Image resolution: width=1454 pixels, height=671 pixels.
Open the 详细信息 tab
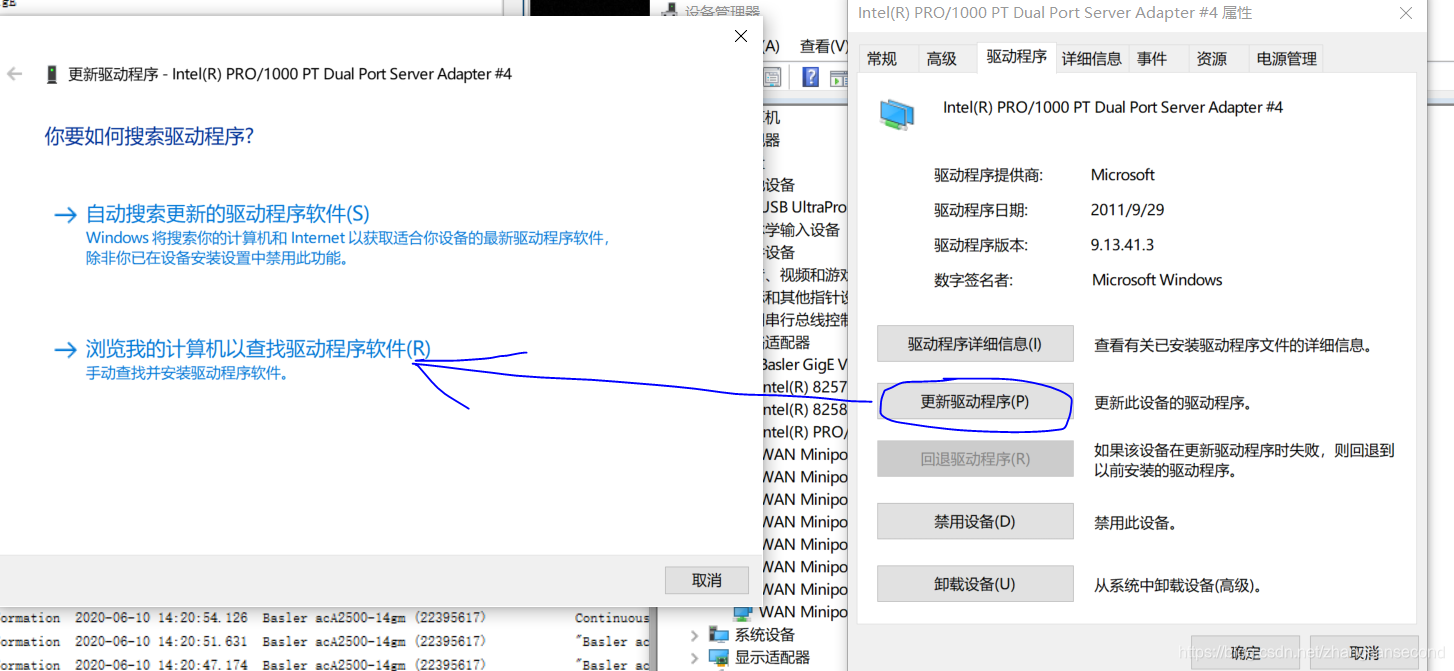point(1092,59)
